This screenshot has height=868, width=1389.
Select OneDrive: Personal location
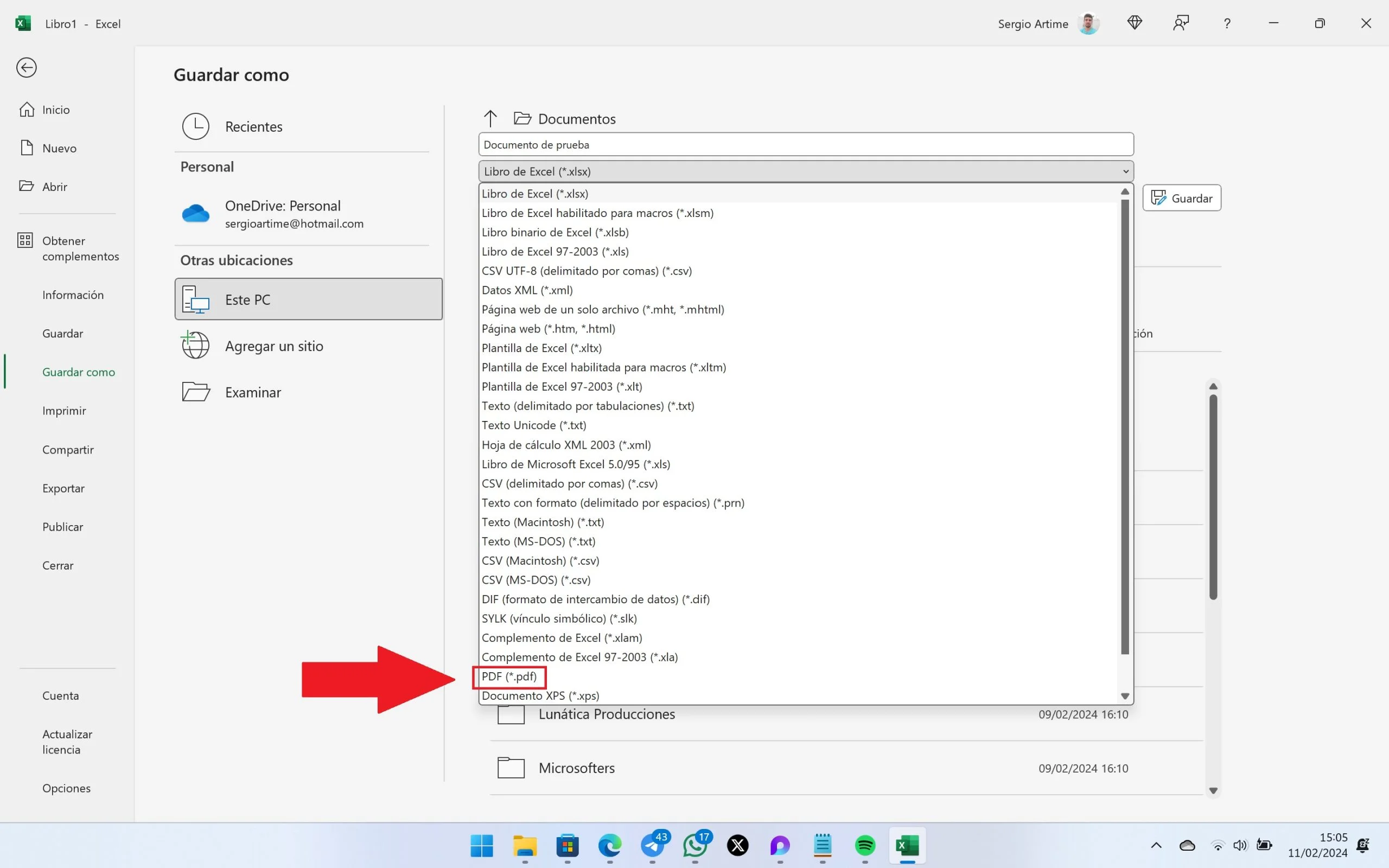[x=282, y=214]
